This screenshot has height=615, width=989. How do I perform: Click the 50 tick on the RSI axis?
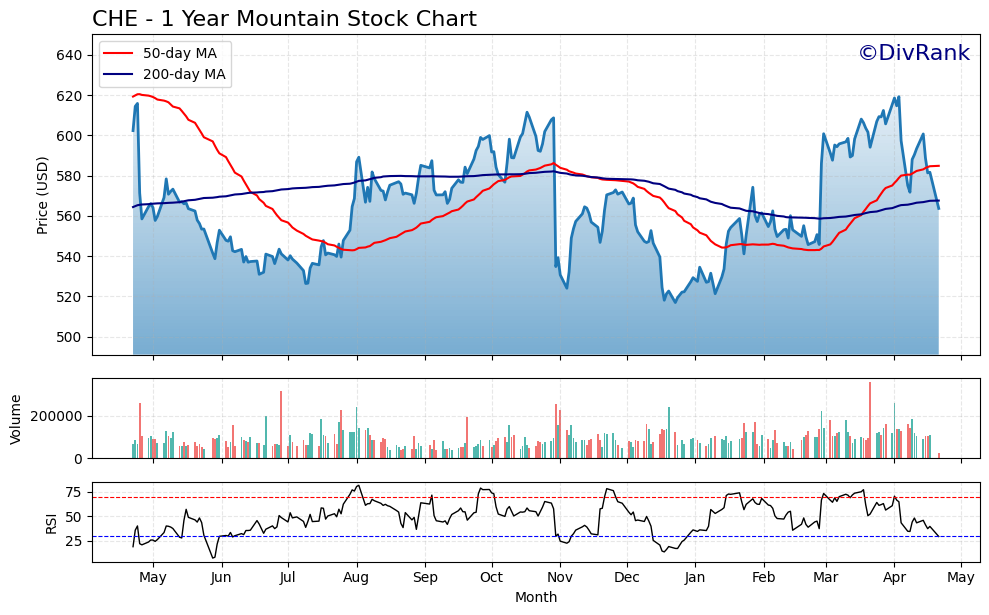[x=74, y=517]
